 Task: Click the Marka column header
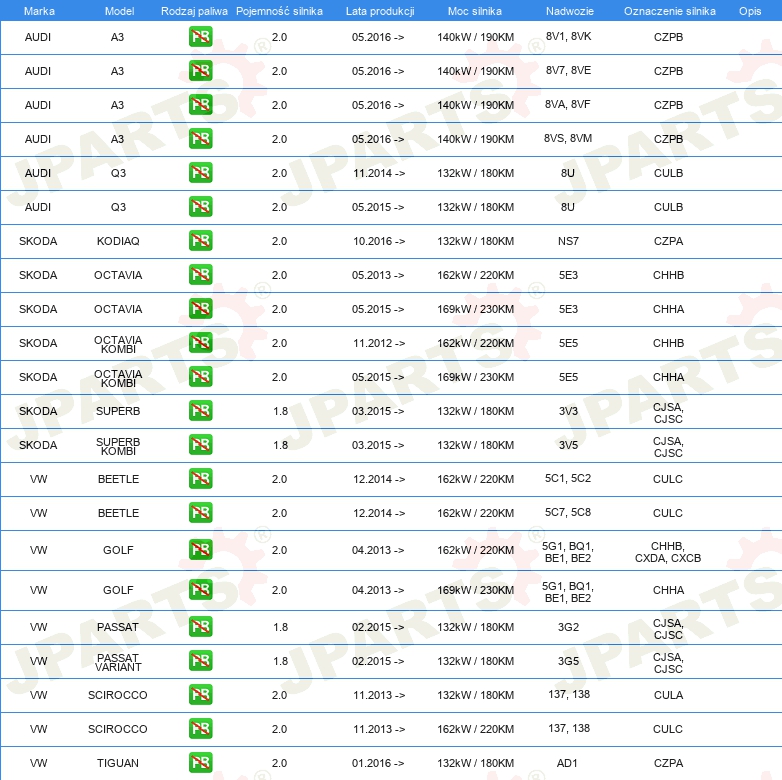39,11
